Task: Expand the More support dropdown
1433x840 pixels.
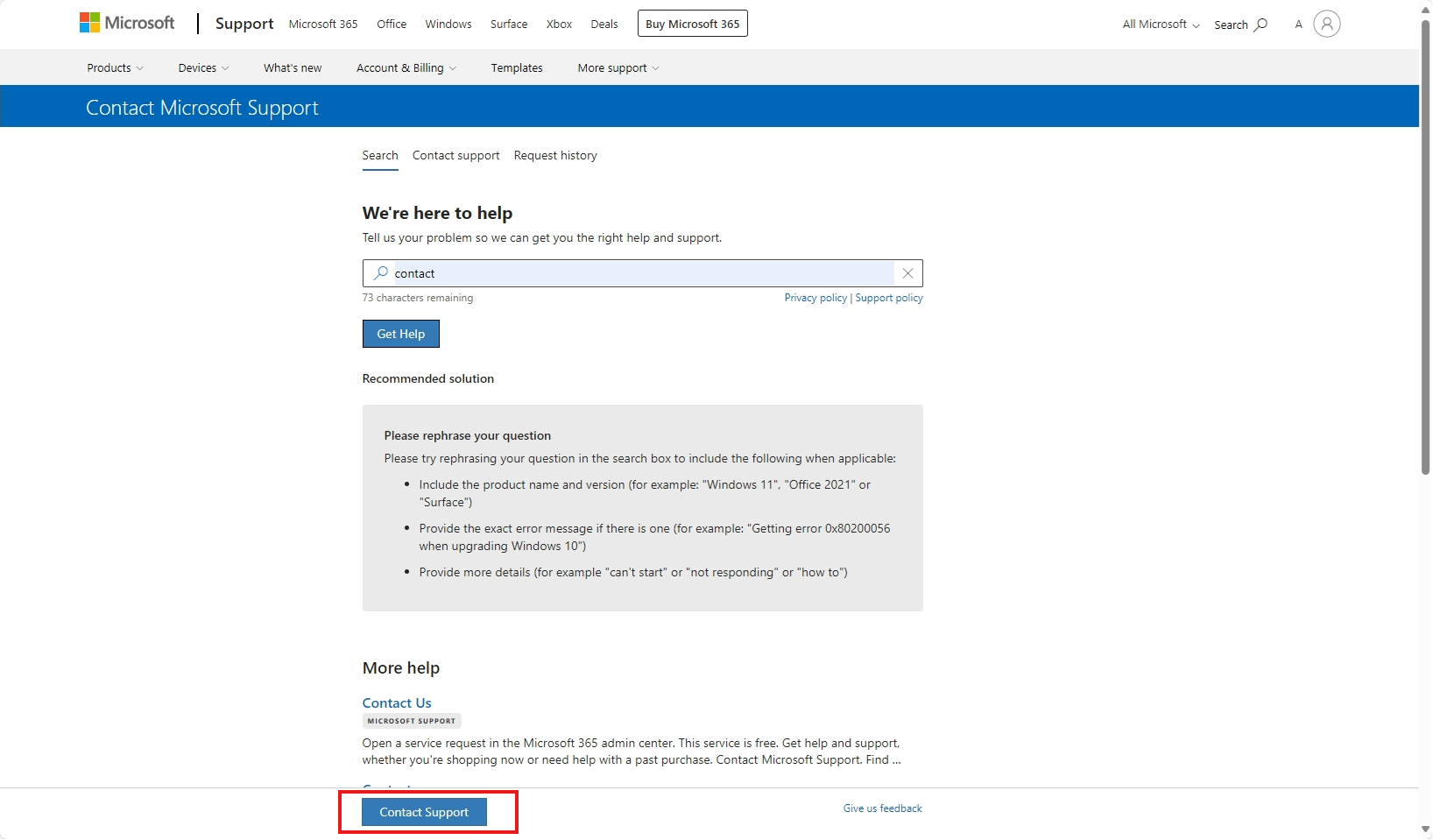Action: [x=618, y=67]
